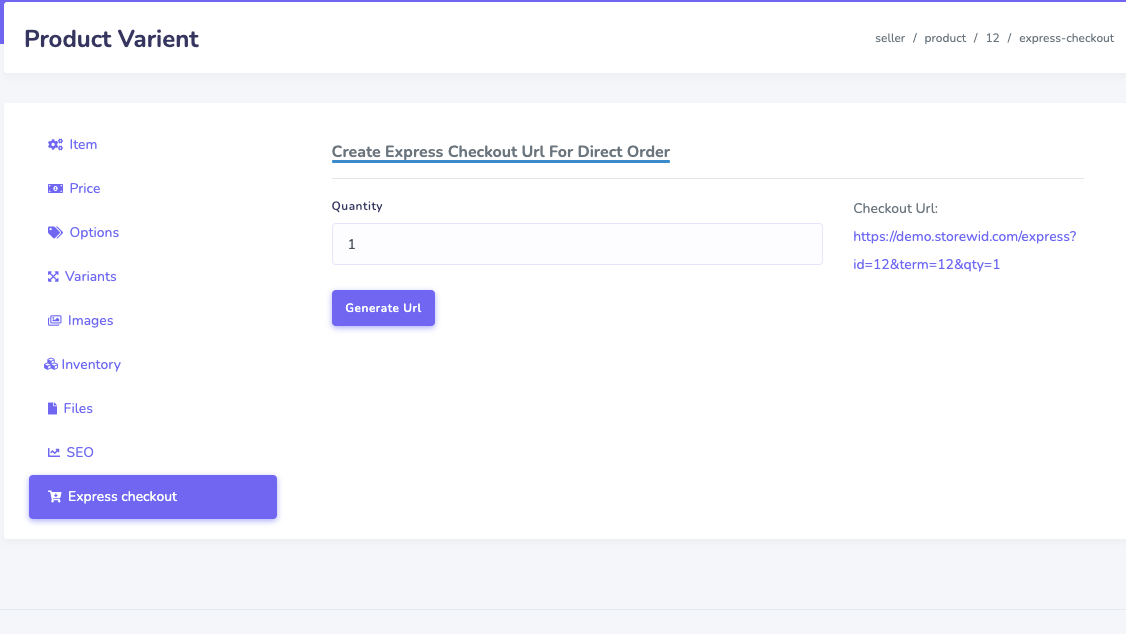Viewport: 1126px width, 634px height.
Task: Click breadcrumb item 12
Action: click(x=992, y=38)
